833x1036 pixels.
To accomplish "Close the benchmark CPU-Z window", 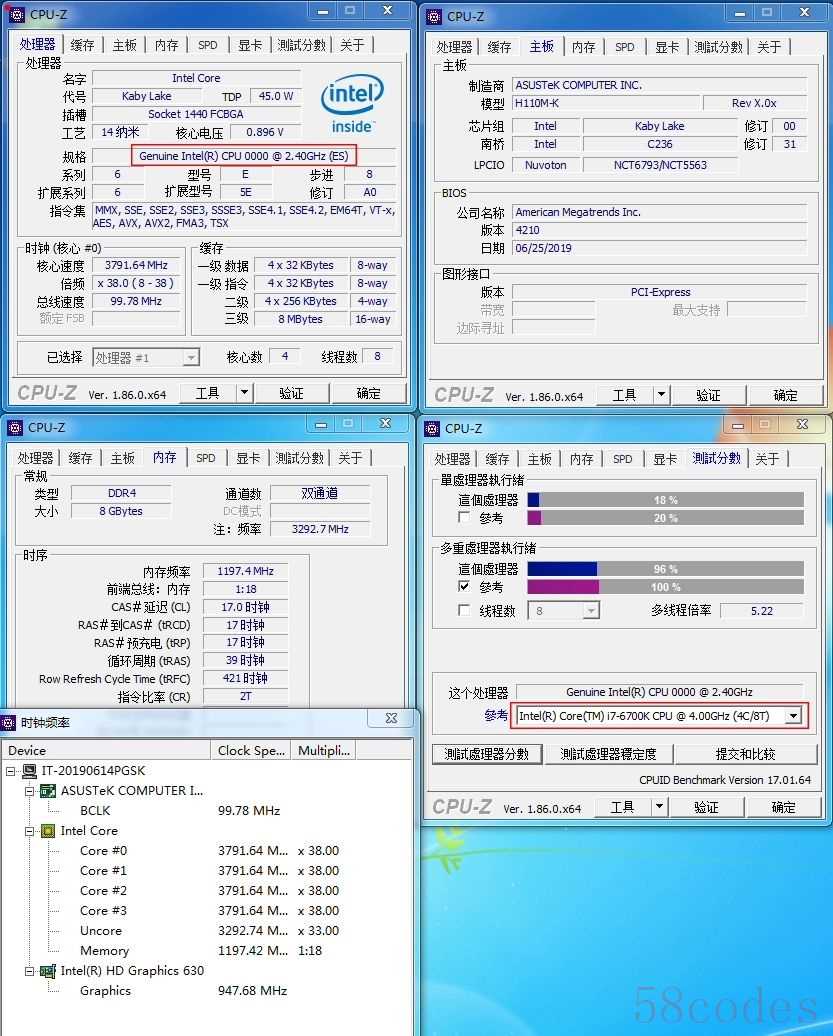I will (x=802, y=424).
